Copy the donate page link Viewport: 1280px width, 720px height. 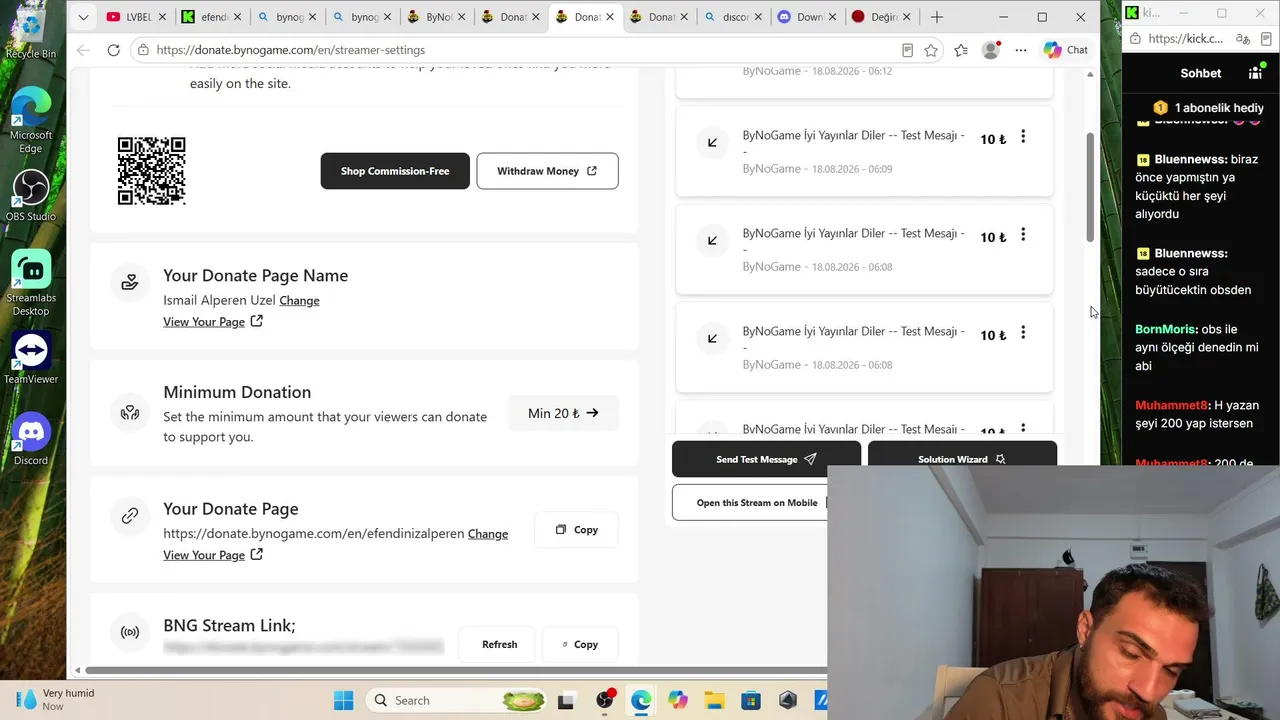pyautogui.click(x=577, y=530)
